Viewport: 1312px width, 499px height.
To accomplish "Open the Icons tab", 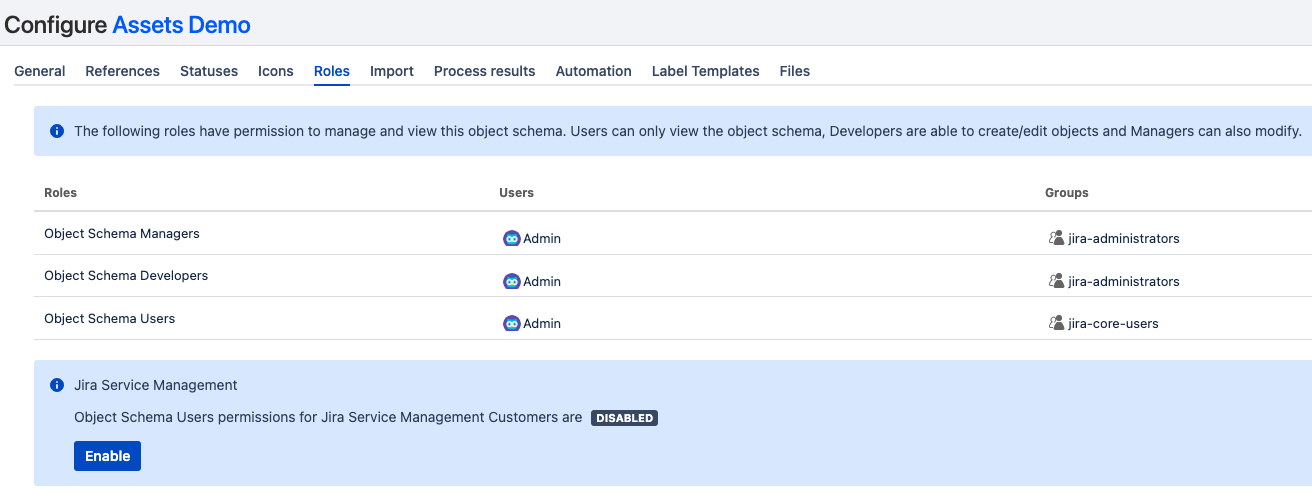I will tap(276, 71).
